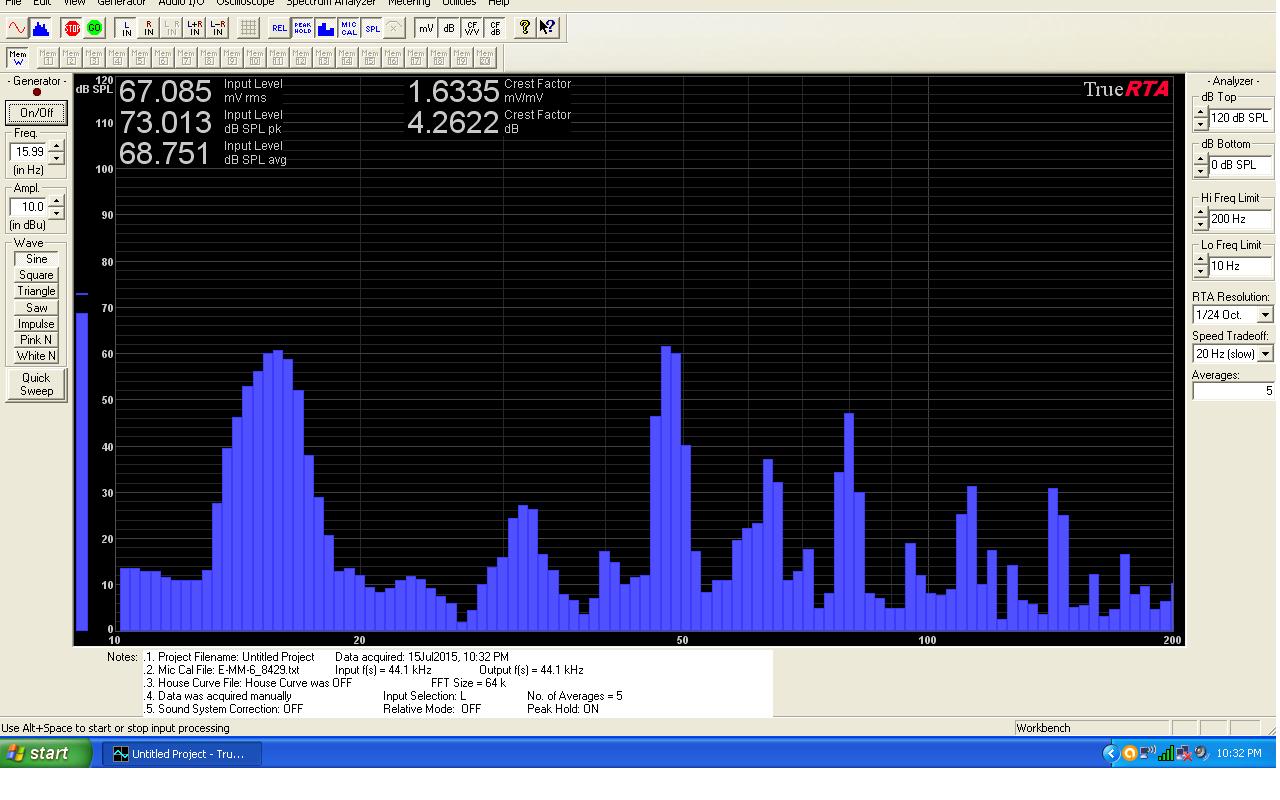Open the Spectrum Analyzer menu

coord(331,3)
